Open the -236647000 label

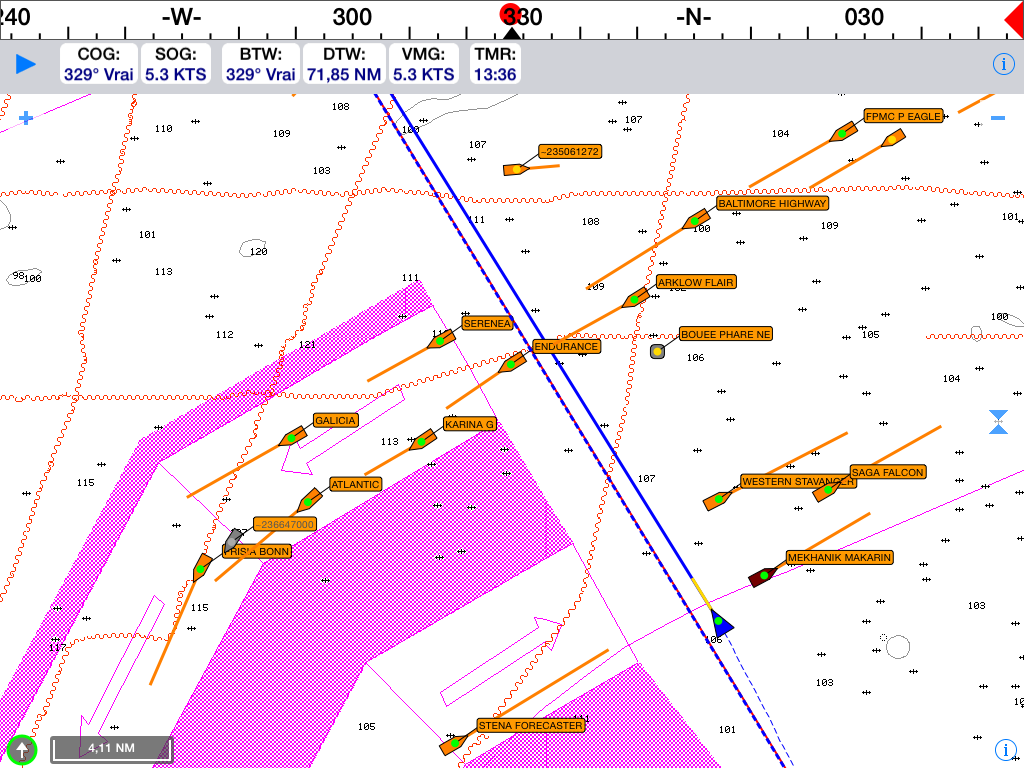click(285, 524)
